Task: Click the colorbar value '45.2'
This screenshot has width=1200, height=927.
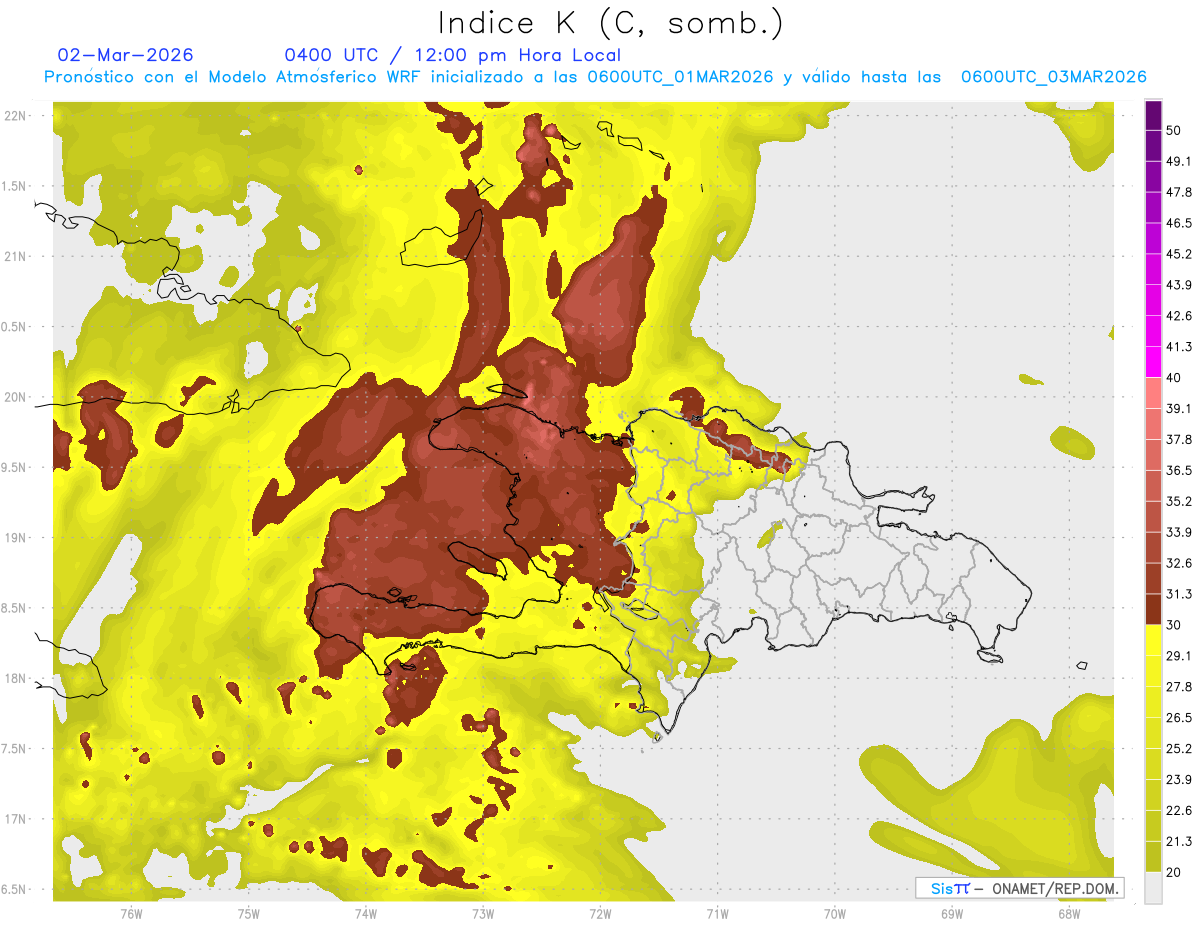Action: pyautogui.click(x=1179, y=254)
